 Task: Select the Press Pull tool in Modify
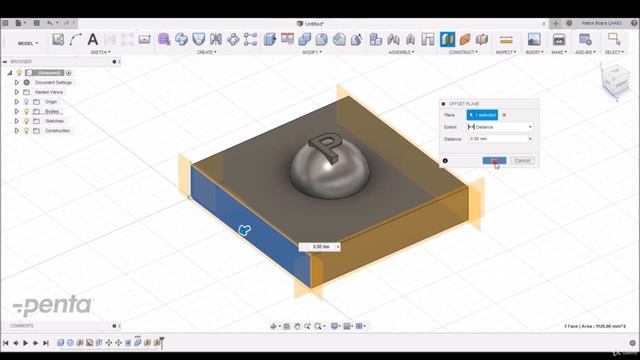270,39
